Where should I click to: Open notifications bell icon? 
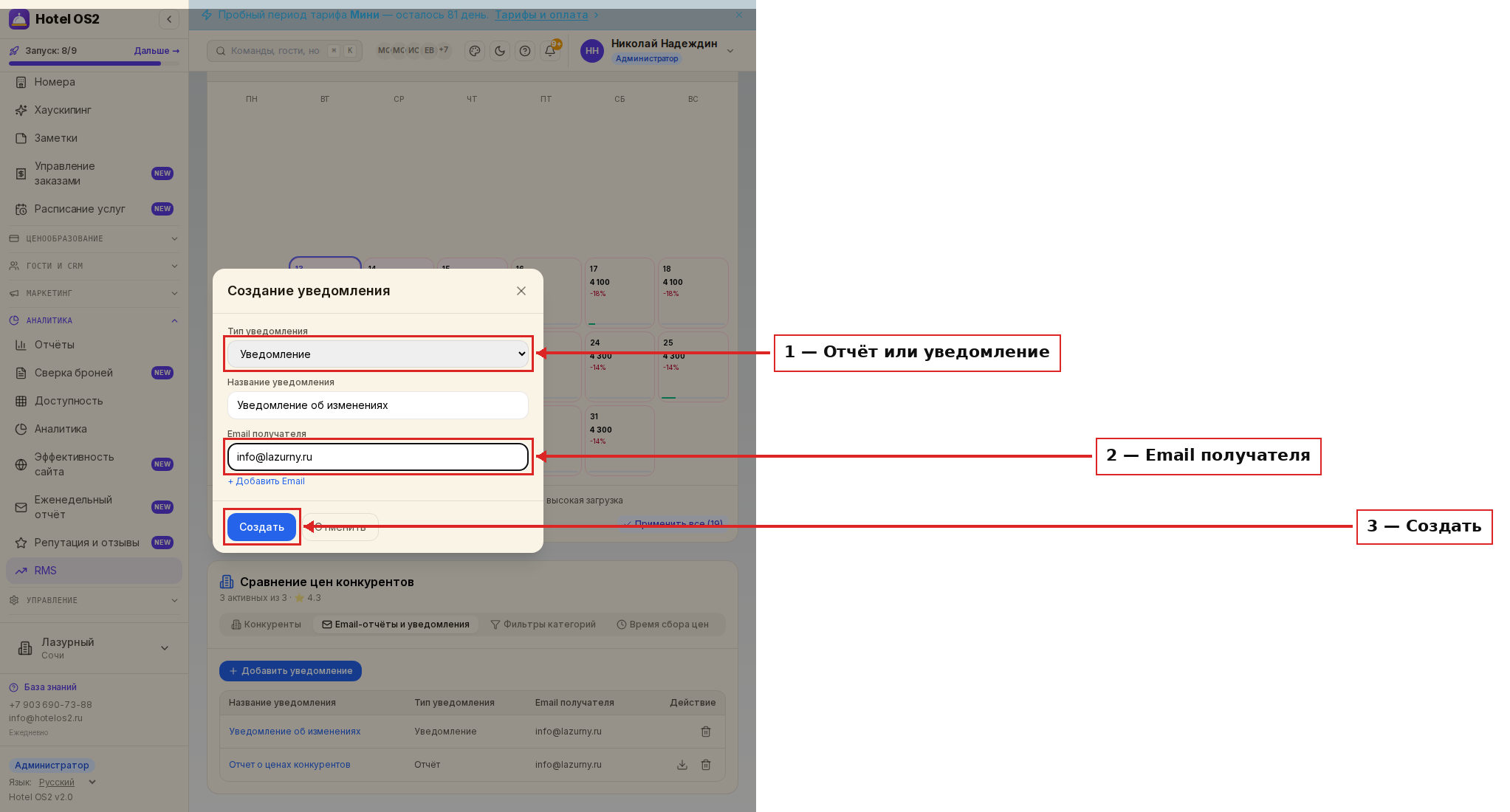pos(550,51)
